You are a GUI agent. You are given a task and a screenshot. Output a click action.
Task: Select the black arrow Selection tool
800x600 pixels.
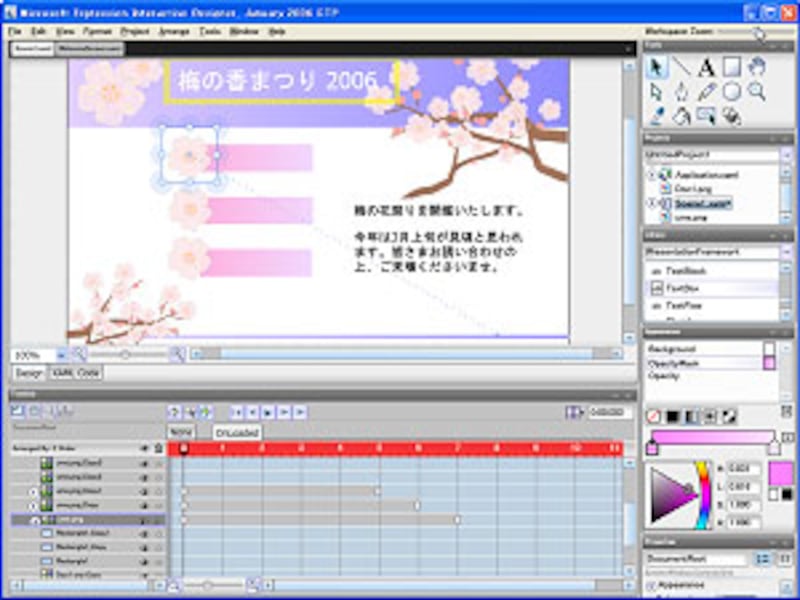(656, 68)
